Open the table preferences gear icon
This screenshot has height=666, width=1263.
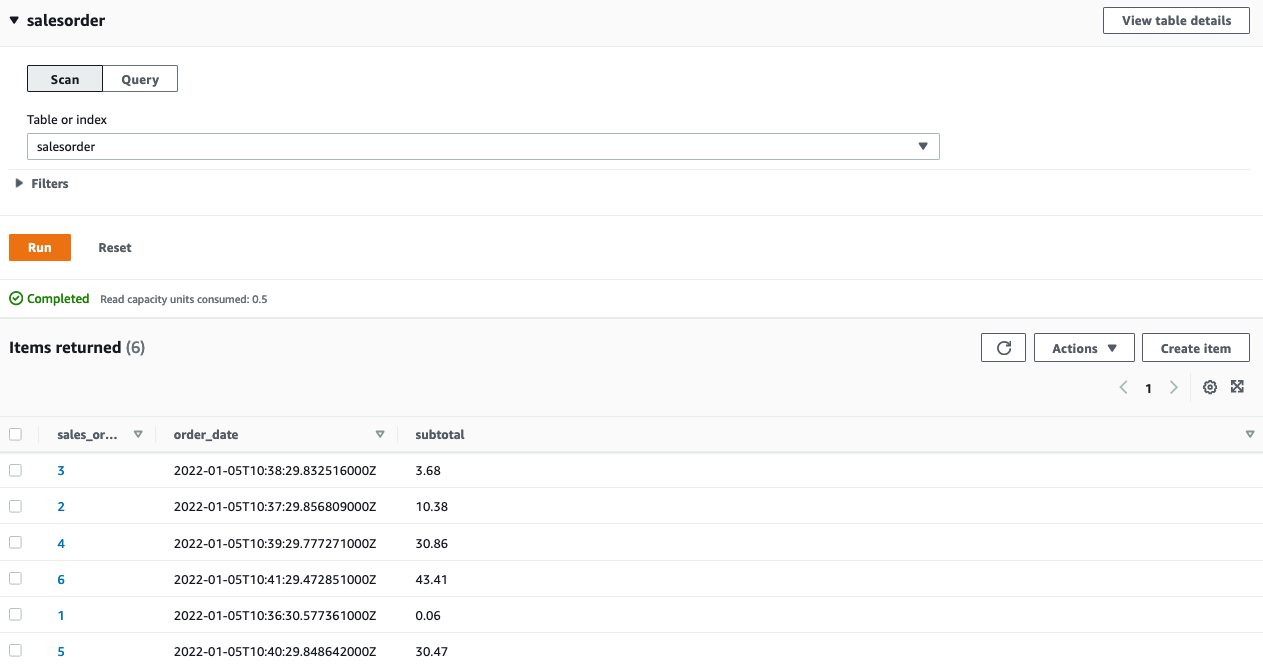(1210, 387)
